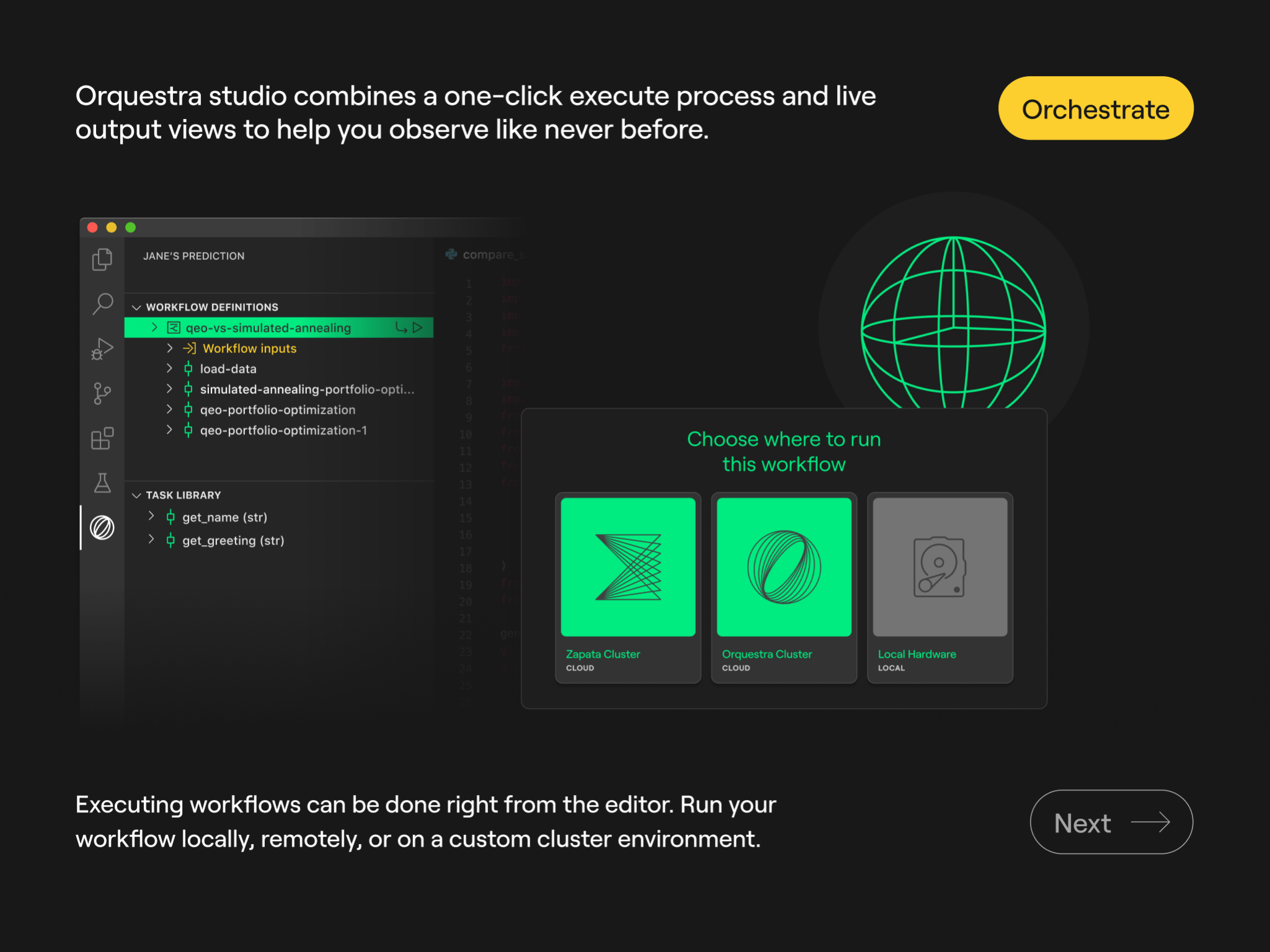Open the Source Control branch icon
1270x952 pixels.
[x=102, y=393]
